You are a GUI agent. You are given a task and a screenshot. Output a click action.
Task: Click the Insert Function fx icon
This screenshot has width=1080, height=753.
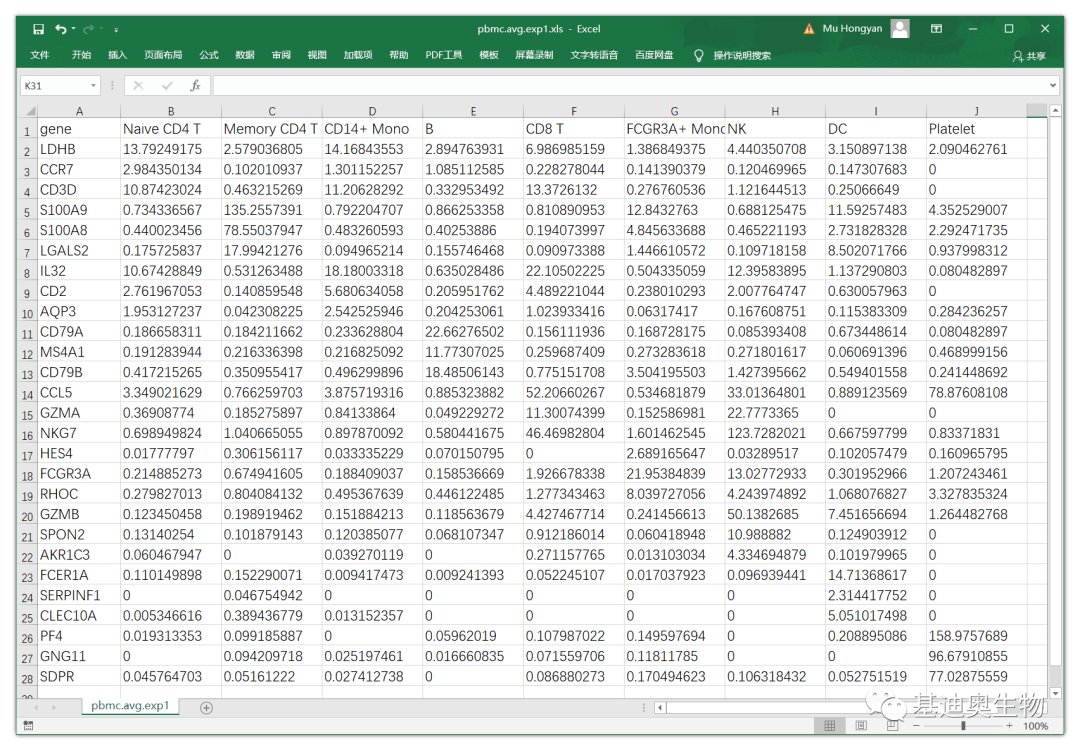[196, 86]
